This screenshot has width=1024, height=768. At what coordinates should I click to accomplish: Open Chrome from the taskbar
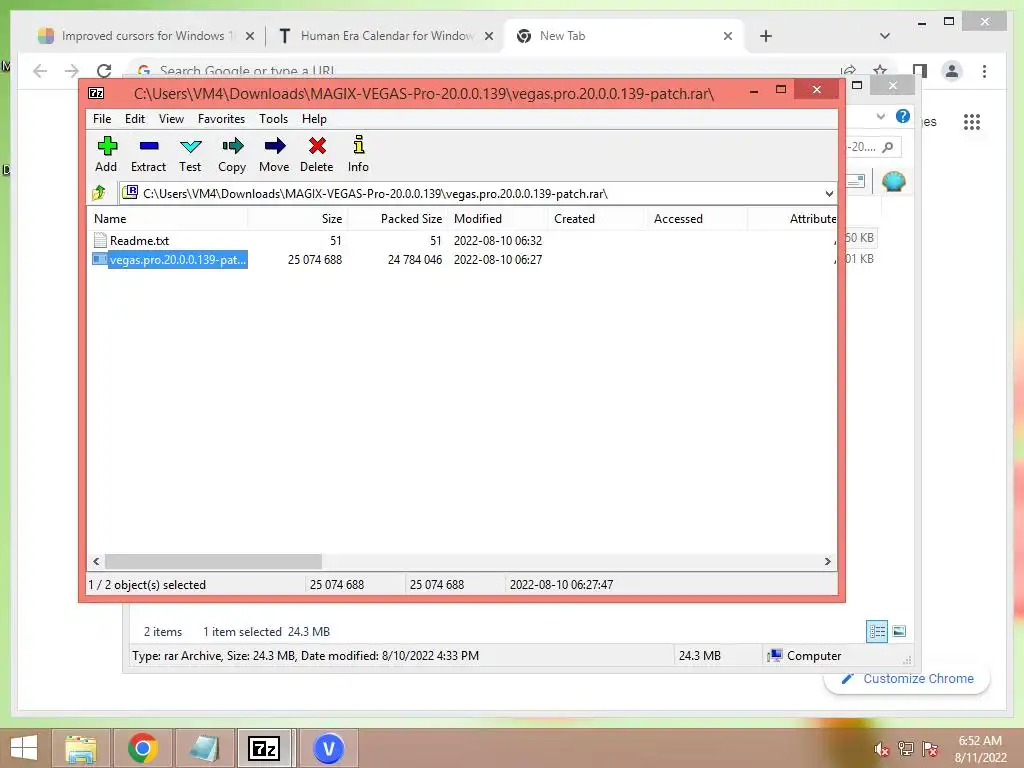(x=142, y=748)
